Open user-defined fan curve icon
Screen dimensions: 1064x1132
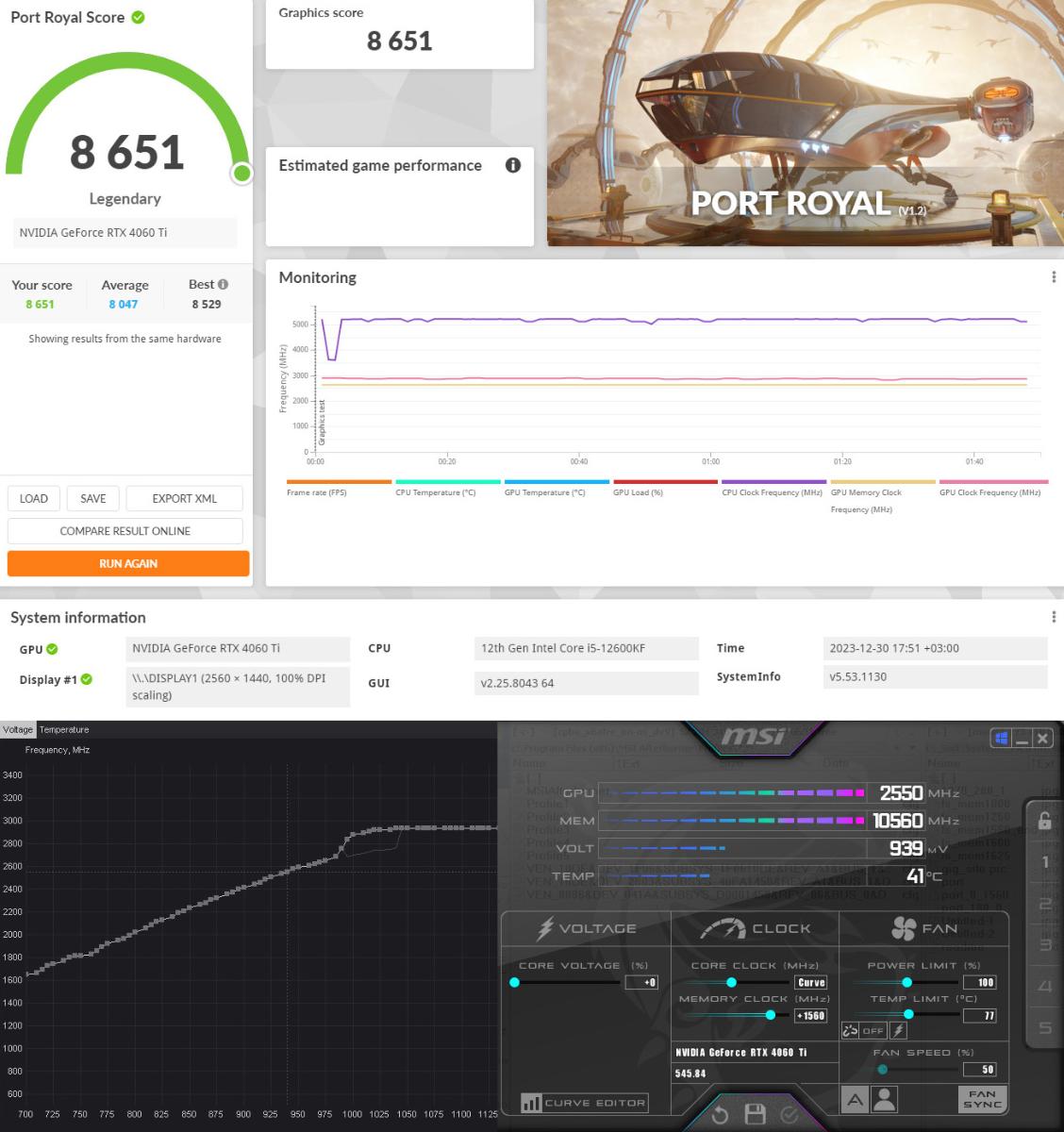click(884, 1099)
